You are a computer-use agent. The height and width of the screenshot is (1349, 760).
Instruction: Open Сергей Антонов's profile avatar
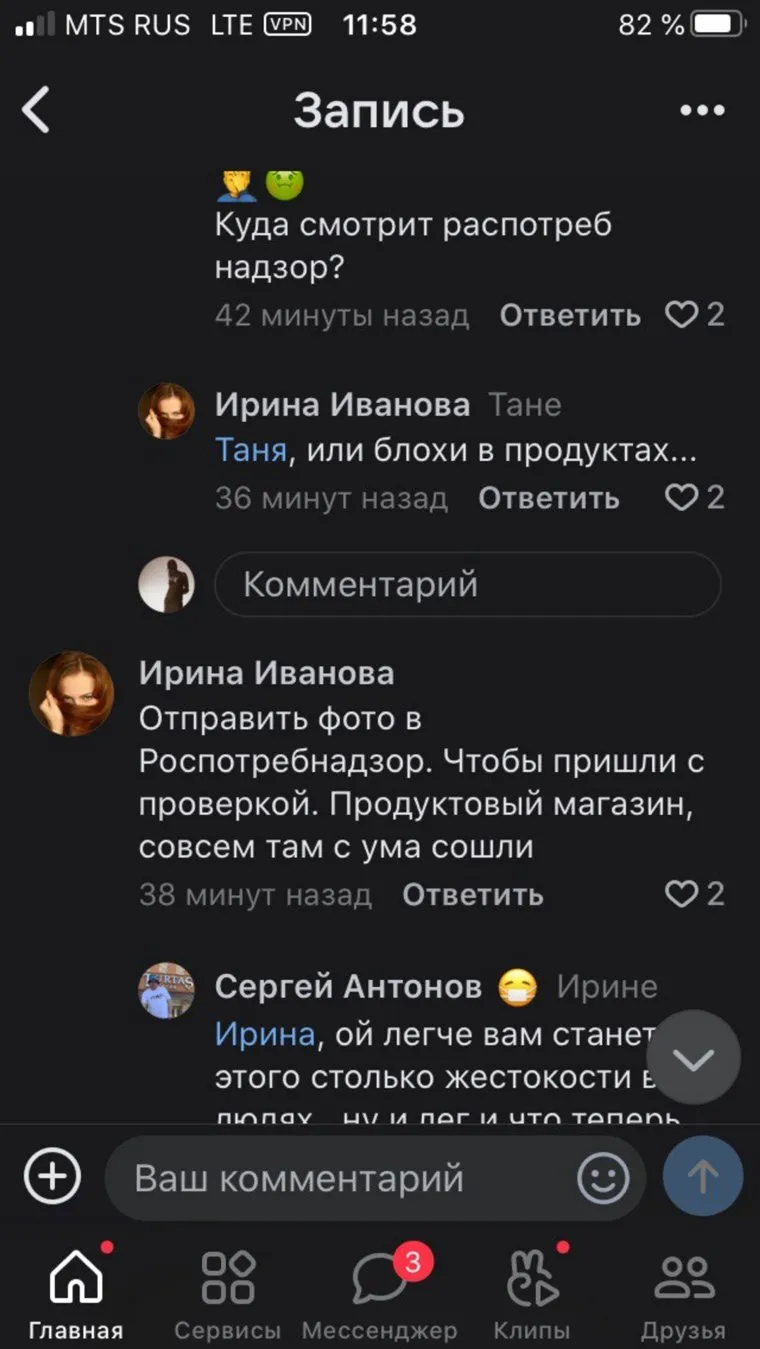[x=166, y=990]
